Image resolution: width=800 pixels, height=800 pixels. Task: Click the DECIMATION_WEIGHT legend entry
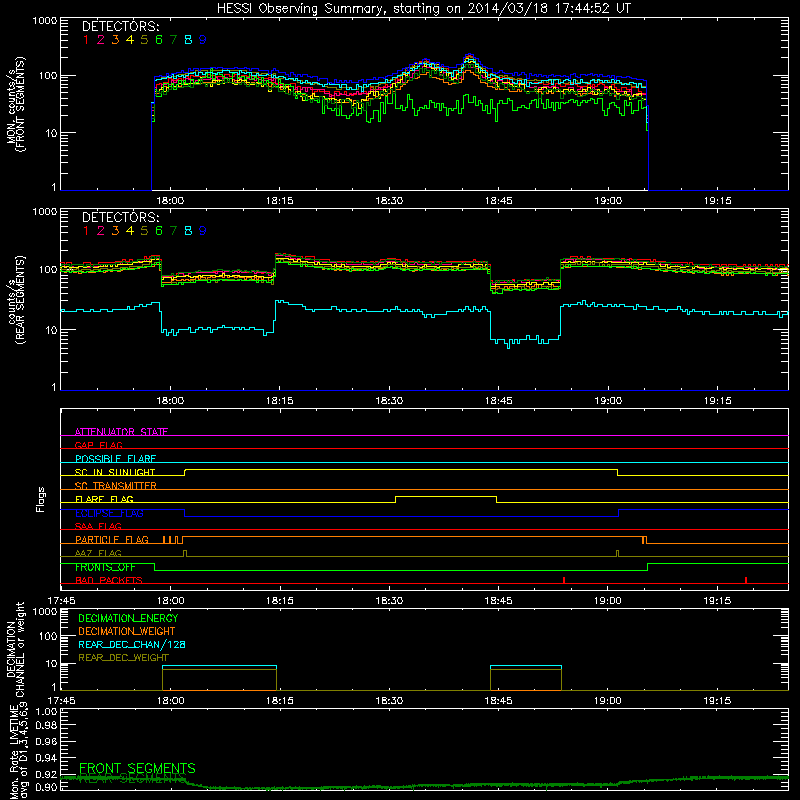[x=127, y=631]
